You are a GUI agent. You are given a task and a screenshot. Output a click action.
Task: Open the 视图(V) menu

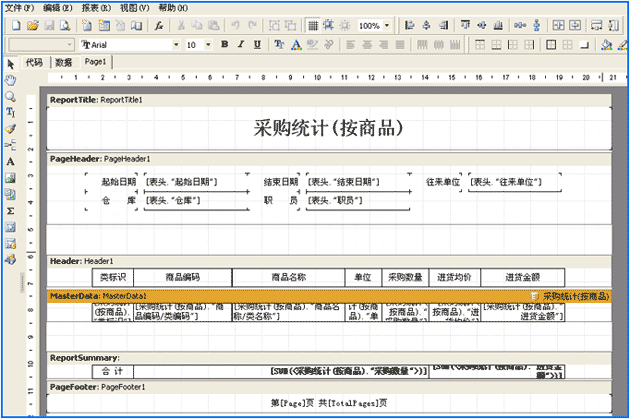pos(135,8)
